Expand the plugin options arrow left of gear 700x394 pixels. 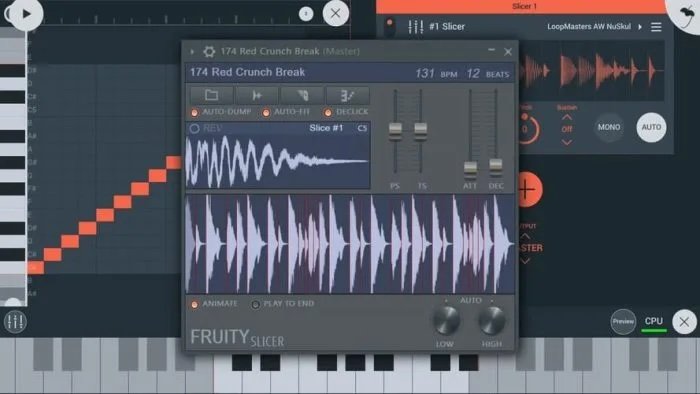click(192, 52)
